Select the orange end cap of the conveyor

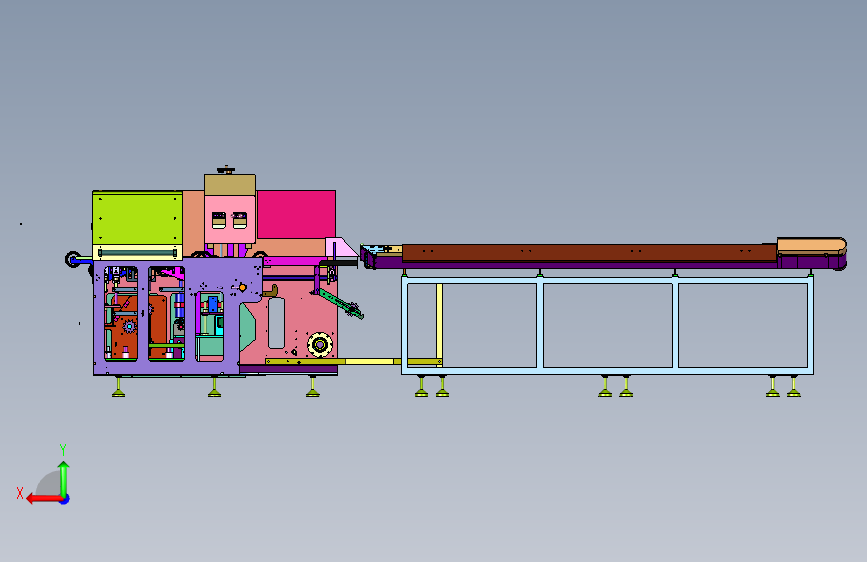[811, 246]
